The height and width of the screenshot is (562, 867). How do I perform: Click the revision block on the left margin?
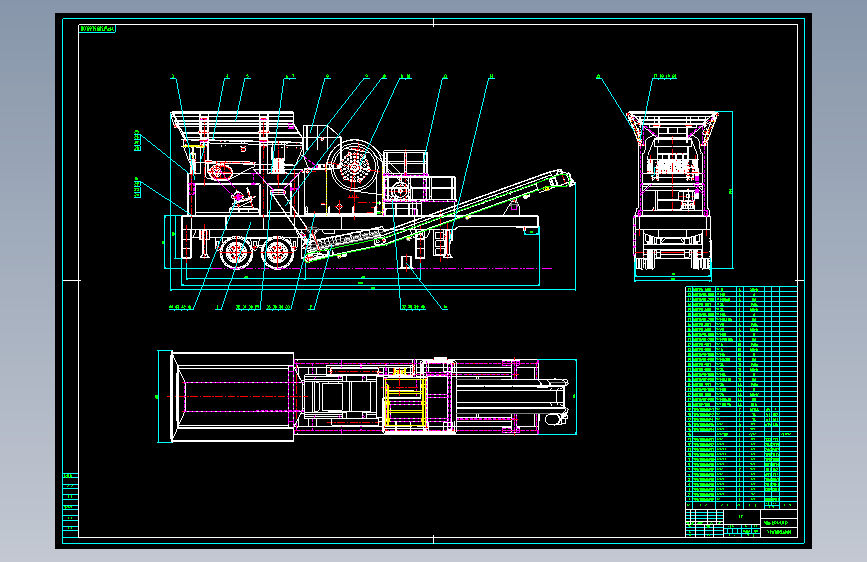pos(71,504)
